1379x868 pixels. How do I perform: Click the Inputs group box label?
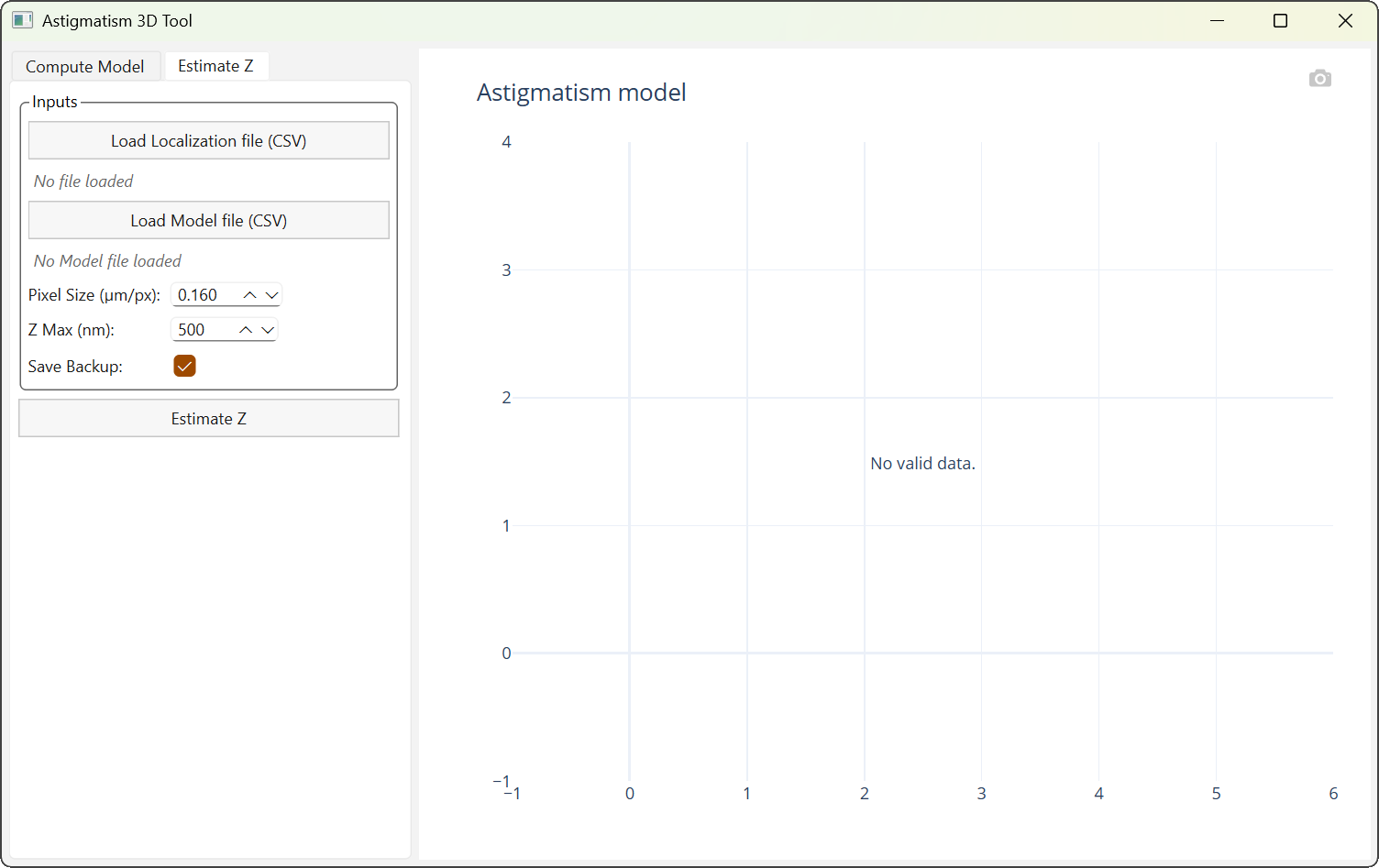pyautogui.click(x=54, y=101)
